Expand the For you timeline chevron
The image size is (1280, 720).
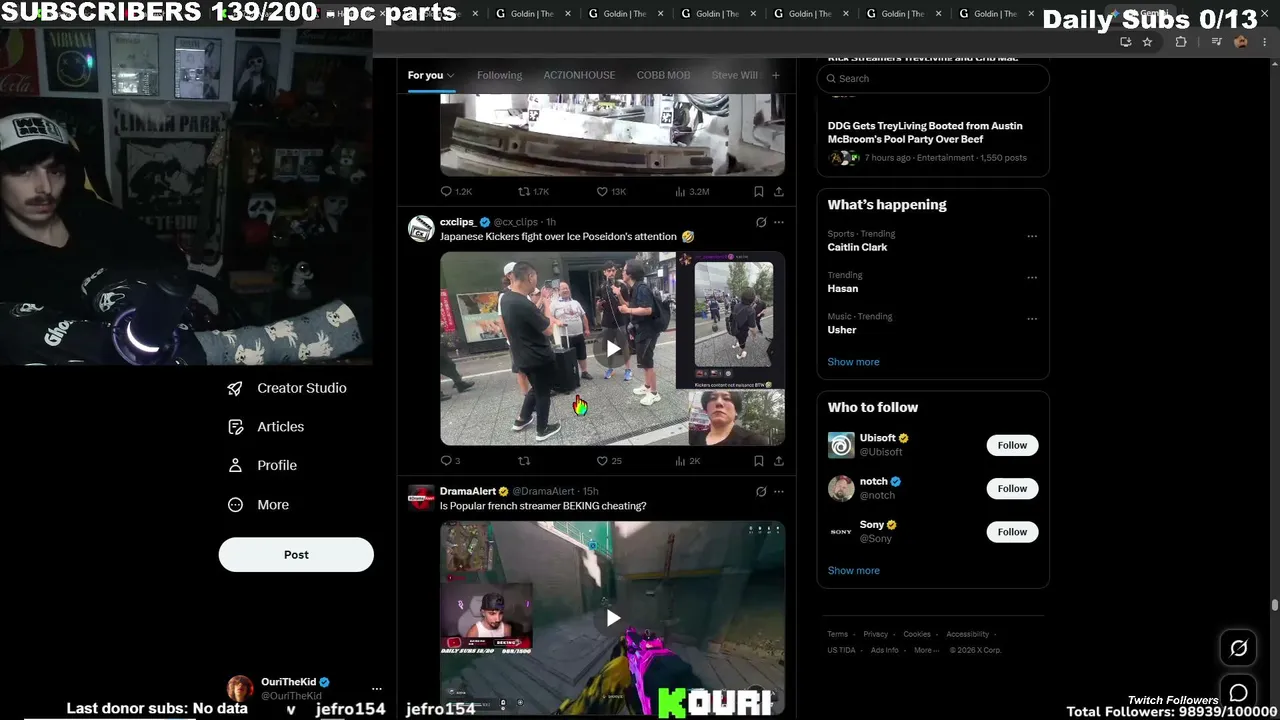[x=450, y=76]
